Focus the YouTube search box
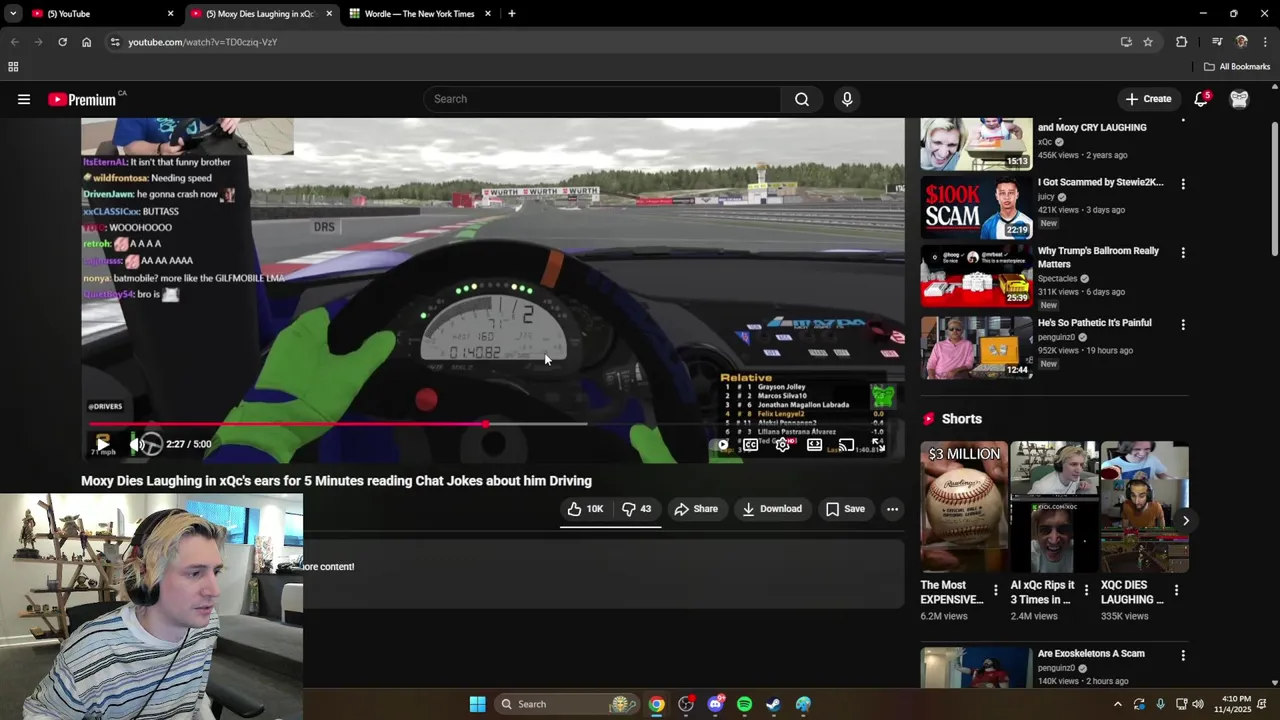Viewport: 1280px width, 720px height. [x=603, y=99]
